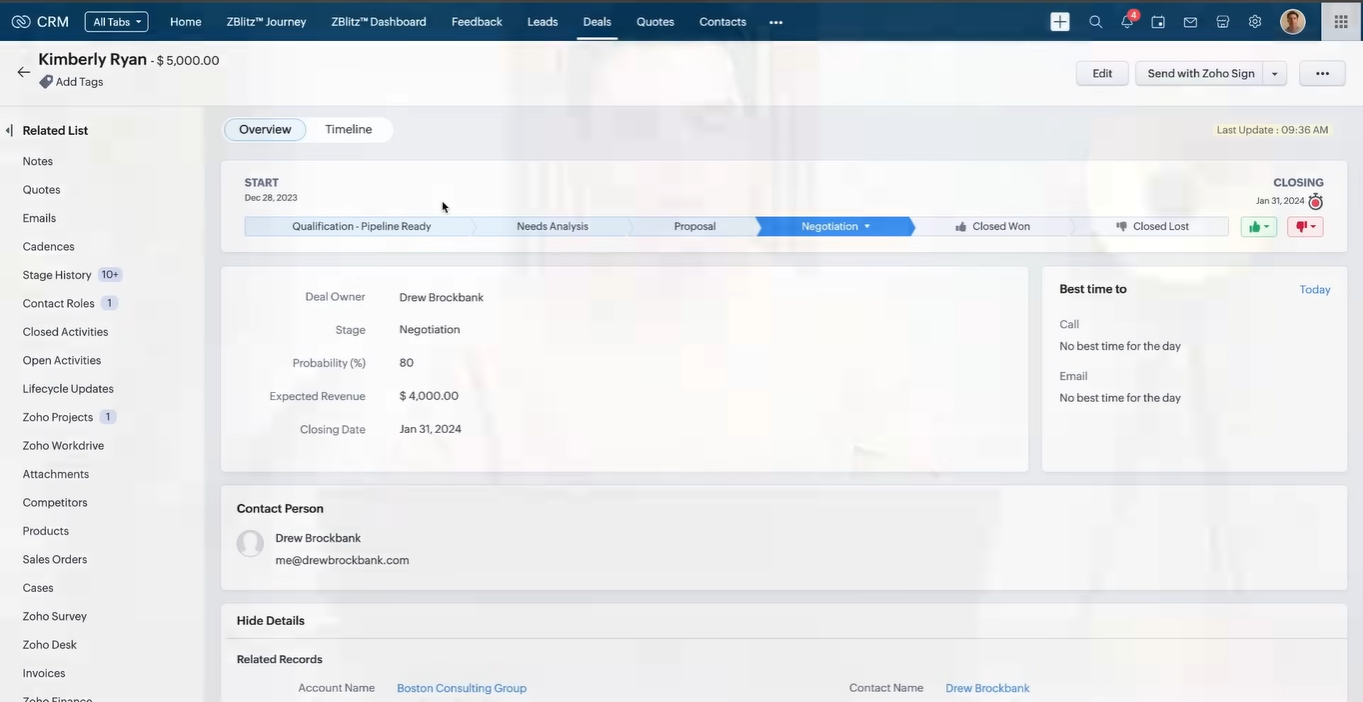Image resolution: width=1363 pixels, height=702 pixels.
Task: Open the Zoho Marketplace store icon
Action: 1221,20
